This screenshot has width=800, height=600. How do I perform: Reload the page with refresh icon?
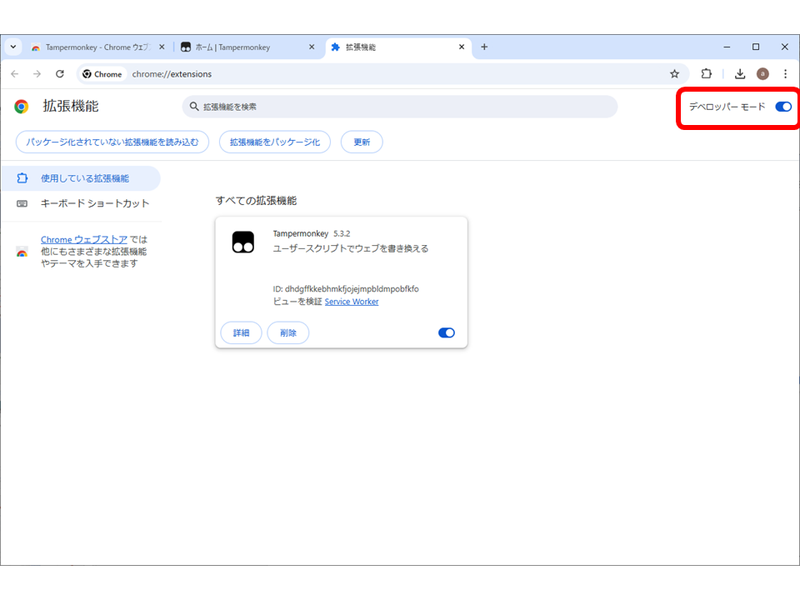(60, 74)
